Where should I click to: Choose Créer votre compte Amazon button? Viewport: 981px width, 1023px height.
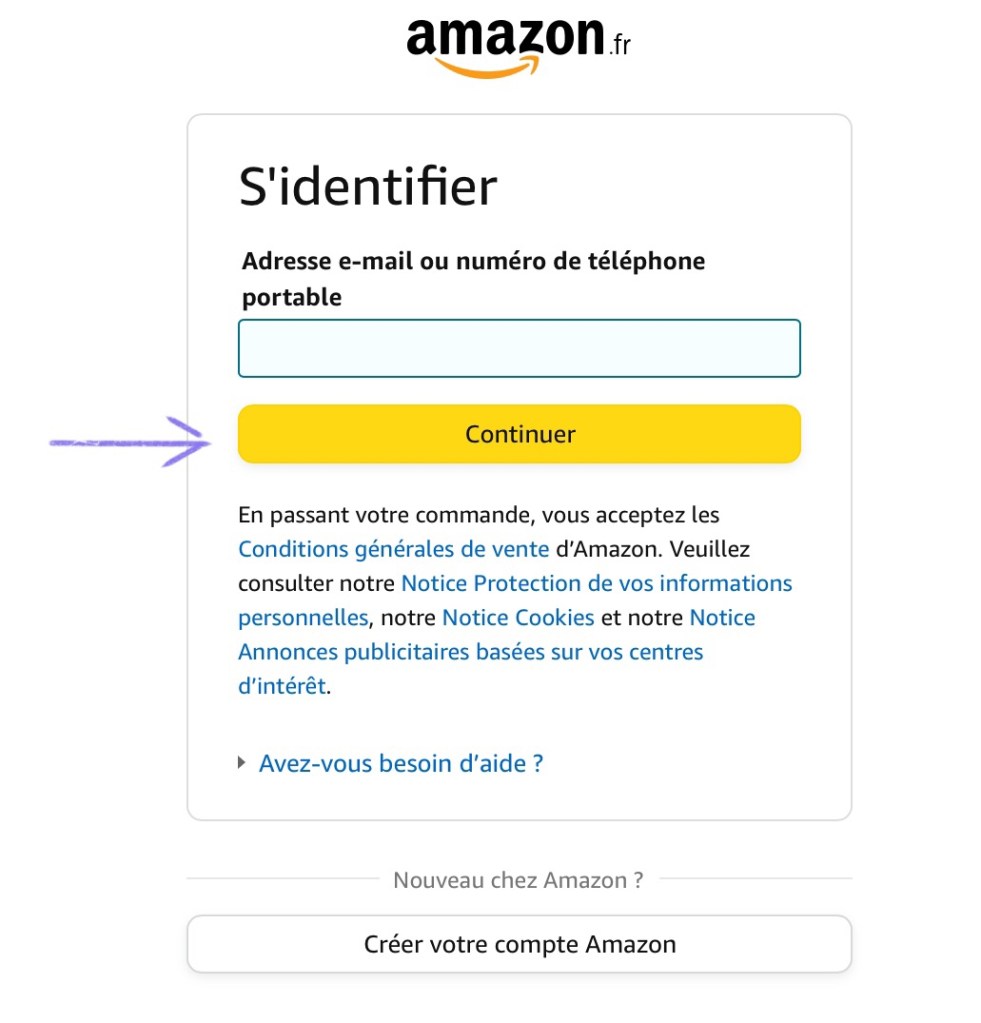click(519, 944)
